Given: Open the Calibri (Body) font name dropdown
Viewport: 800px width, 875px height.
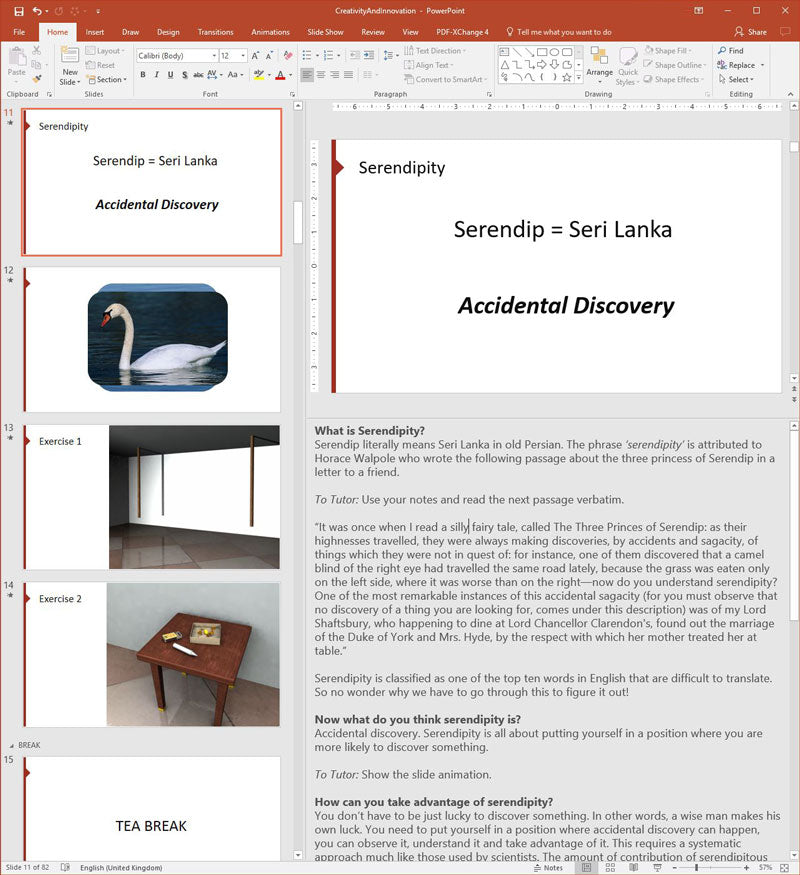Looking at the screenshot, I should click(214, 56).
